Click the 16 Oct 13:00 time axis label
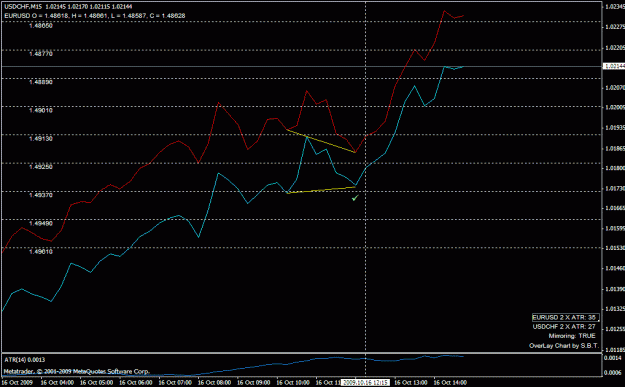 pos(411,383)
